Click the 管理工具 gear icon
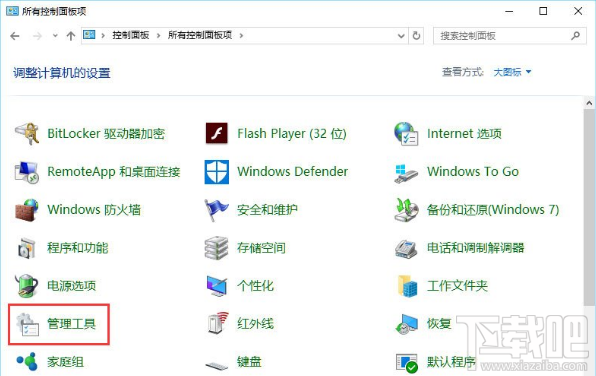Viewport: 596px width, 376px height. 27,325
